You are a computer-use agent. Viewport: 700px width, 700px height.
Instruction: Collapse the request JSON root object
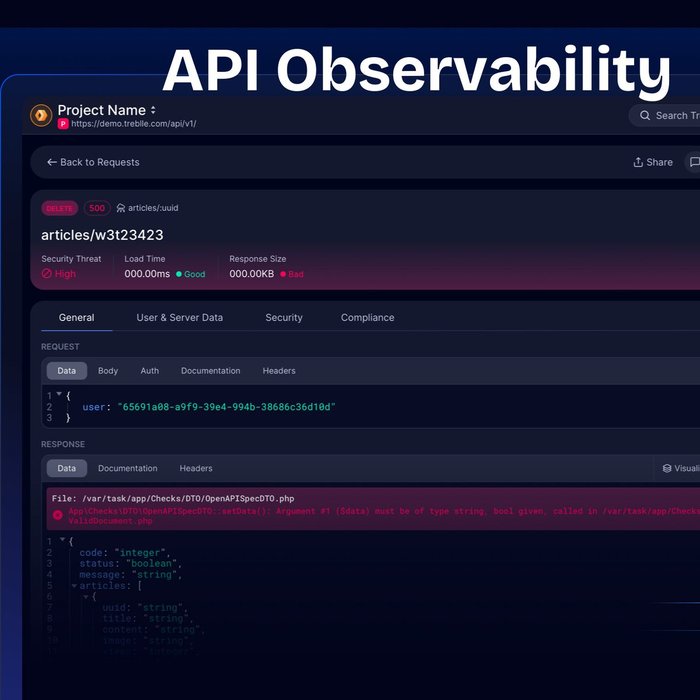pos(58,395)
